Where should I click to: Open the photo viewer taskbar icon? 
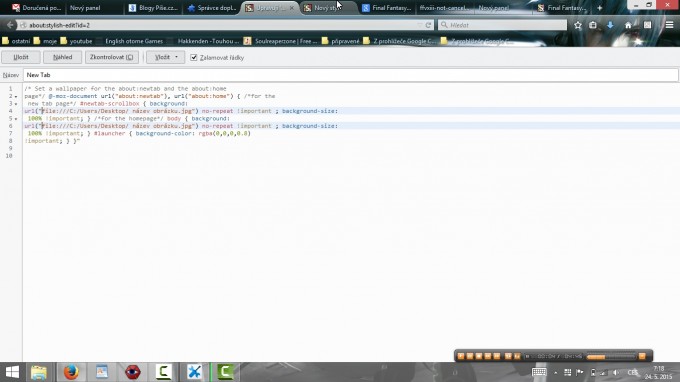102,372
